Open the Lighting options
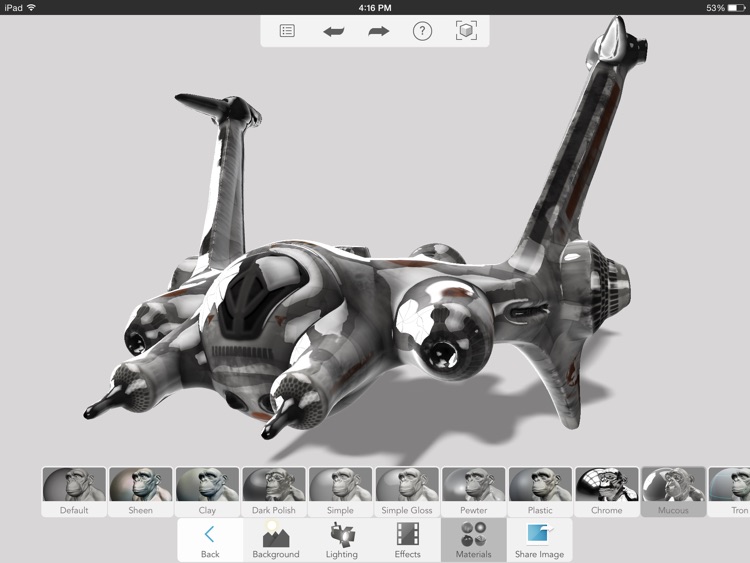 (342, 540)
